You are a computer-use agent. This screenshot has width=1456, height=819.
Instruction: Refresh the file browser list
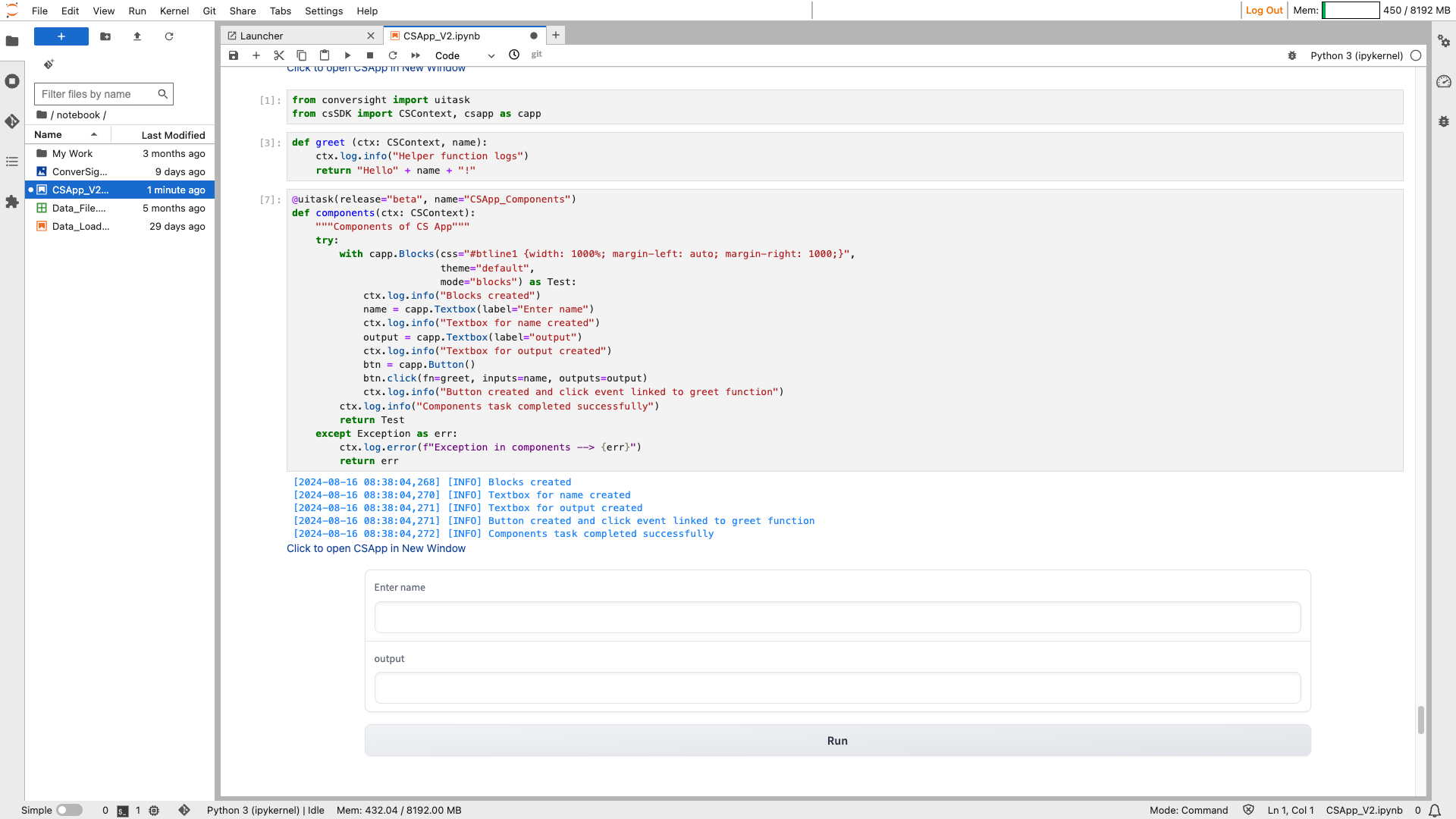click(x=169, y=36)
